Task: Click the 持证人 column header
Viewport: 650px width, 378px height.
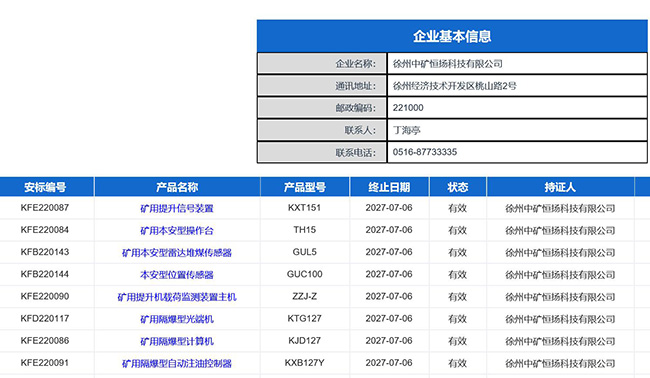Action: 560,187
